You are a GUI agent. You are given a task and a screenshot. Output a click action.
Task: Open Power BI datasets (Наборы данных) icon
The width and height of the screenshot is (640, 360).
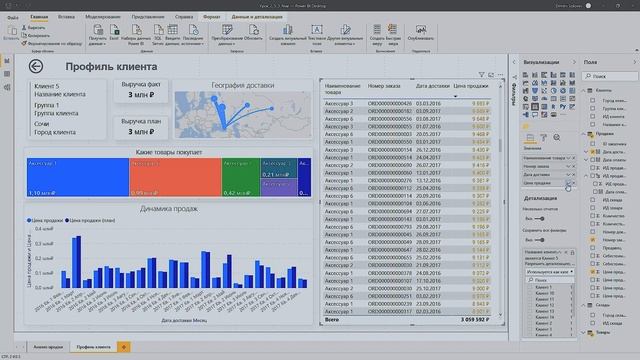pyautogui.click(x=136, y=30)
